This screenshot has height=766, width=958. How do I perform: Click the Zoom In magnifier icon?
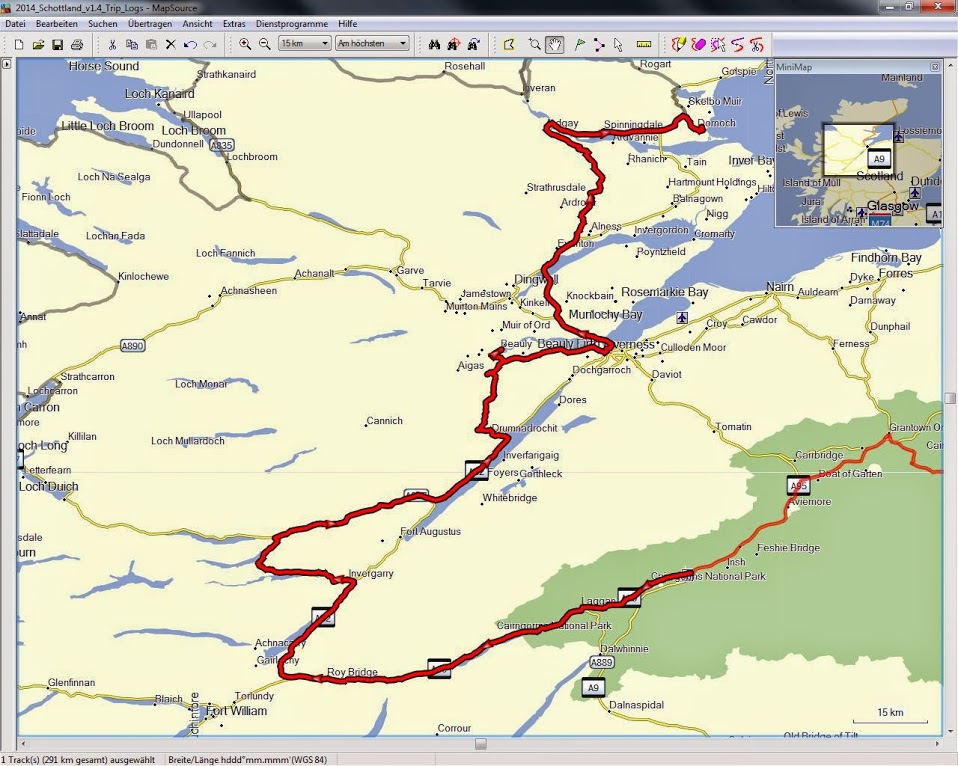tap(245, 44)
